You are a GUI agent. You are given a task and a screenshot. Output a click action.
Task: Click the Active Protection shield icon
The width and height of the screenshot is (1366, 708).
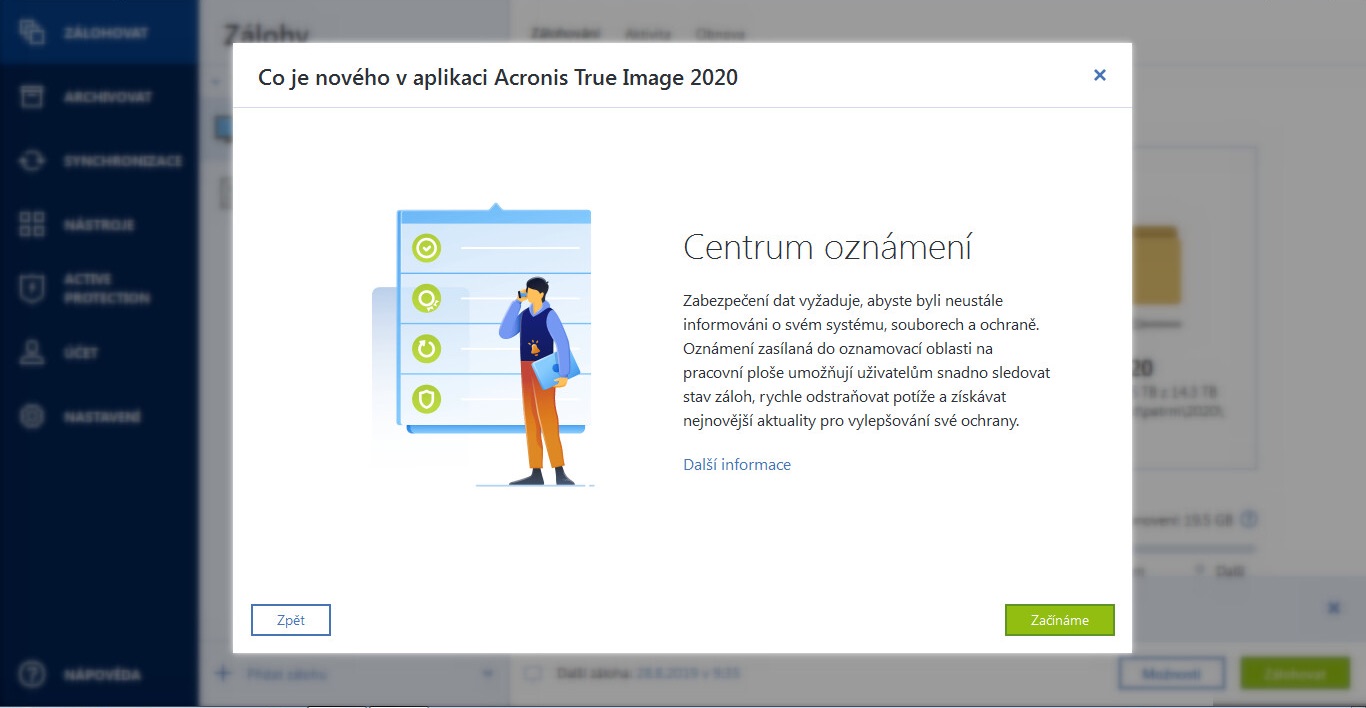coord(32,288)
